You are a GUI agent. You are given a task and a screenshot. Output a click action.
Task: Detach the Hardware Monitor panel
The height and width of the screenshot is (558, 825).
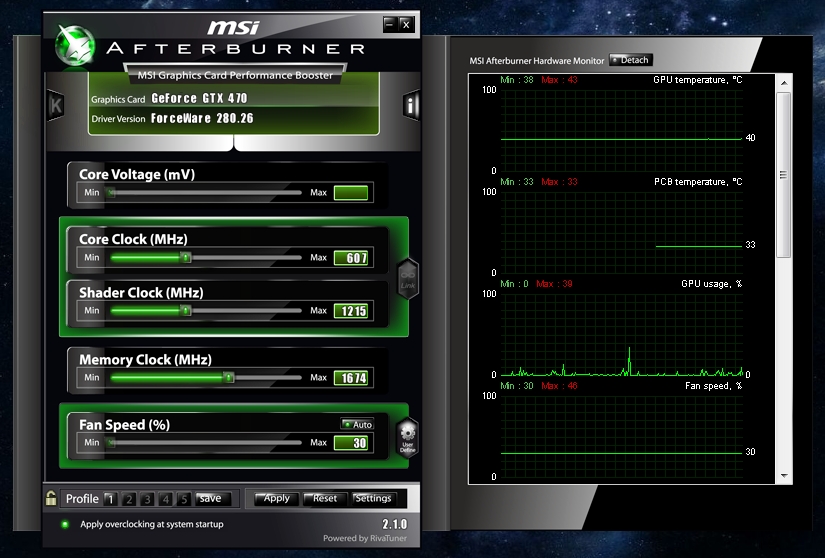631,60
